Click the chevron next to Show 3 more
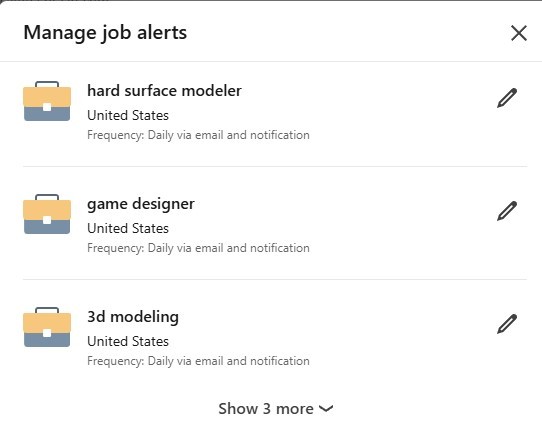542x435 pixels. (x=326, y=409)
